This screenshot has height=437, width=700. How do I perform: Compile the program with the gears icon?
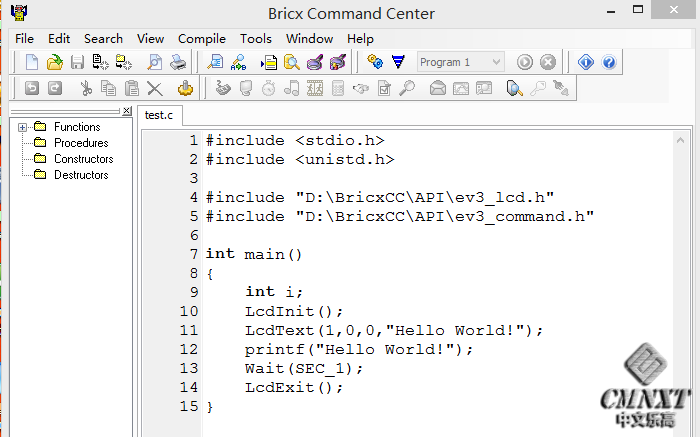tap(375, 62)
